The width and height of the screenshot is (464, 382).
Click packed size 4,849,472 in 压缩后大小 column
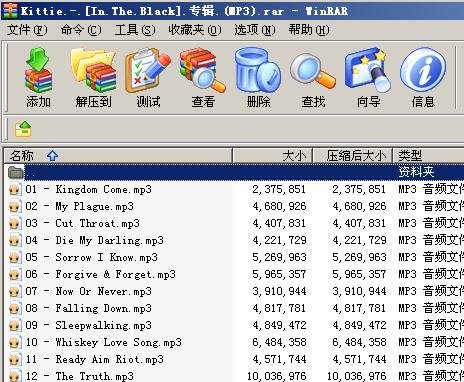pyautogui.click(x=359, y=325)
